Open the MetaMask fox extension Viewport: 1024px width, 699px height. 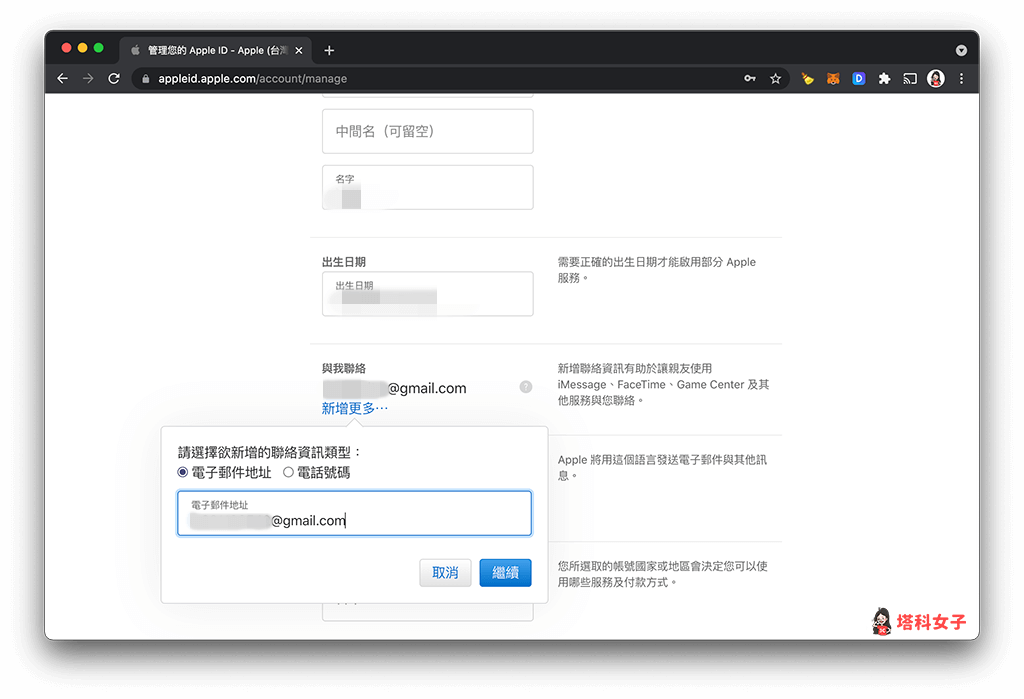[833, 78]
